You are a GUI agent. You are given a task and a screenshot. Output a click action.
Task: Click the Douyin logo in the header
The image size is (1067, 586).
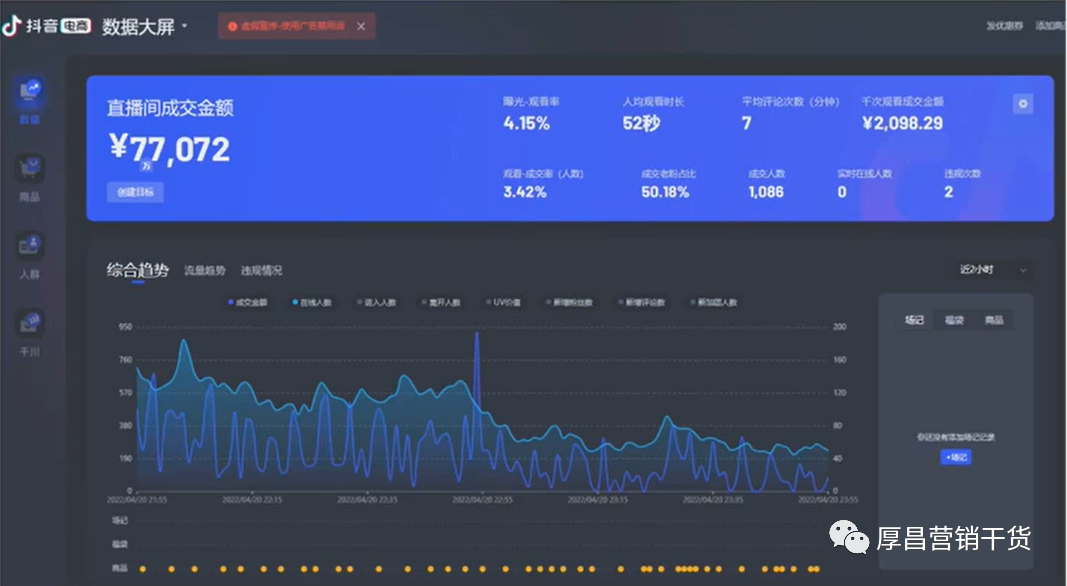pyautogui.click(x=12, y=26)
